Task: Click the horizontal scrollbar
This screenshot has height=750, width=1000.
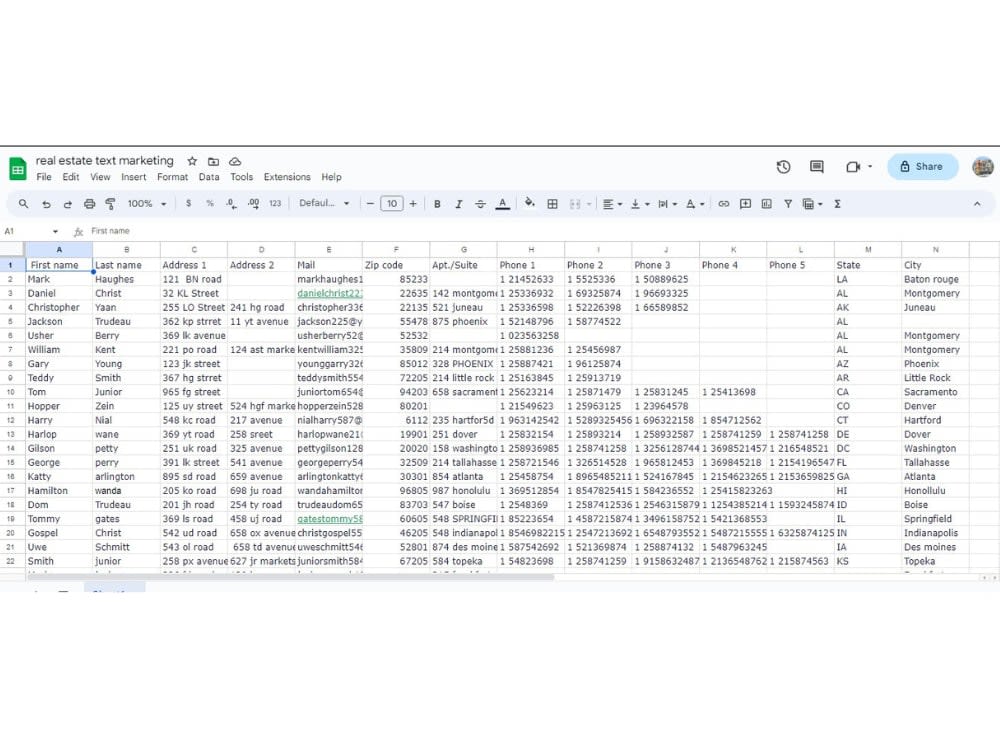Action: [290, 578]
